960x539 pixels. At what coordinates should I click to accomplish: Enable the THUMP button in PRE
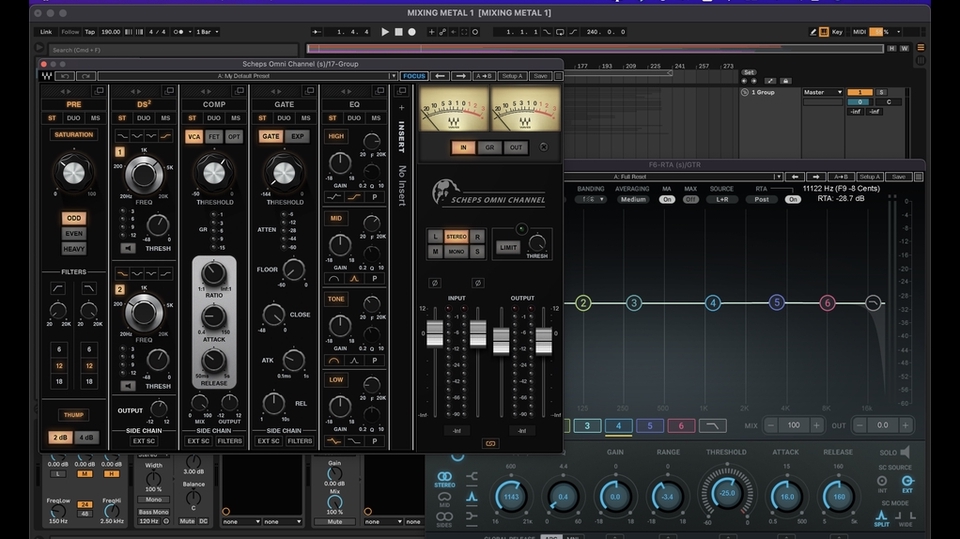click(x=73, y=415)
